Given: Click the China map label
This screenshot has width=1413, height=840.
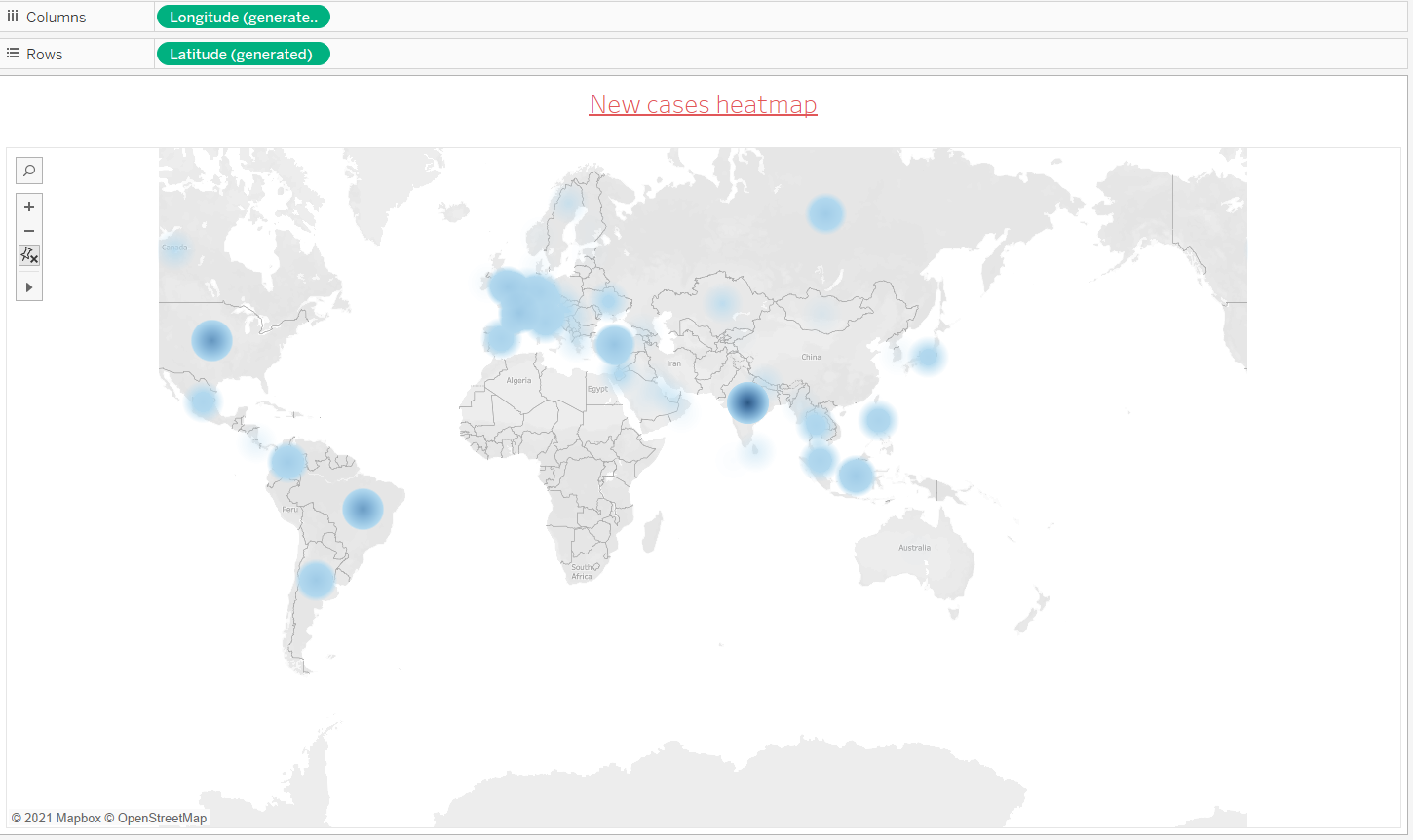Looking at the screenshot, I should 811,357.
